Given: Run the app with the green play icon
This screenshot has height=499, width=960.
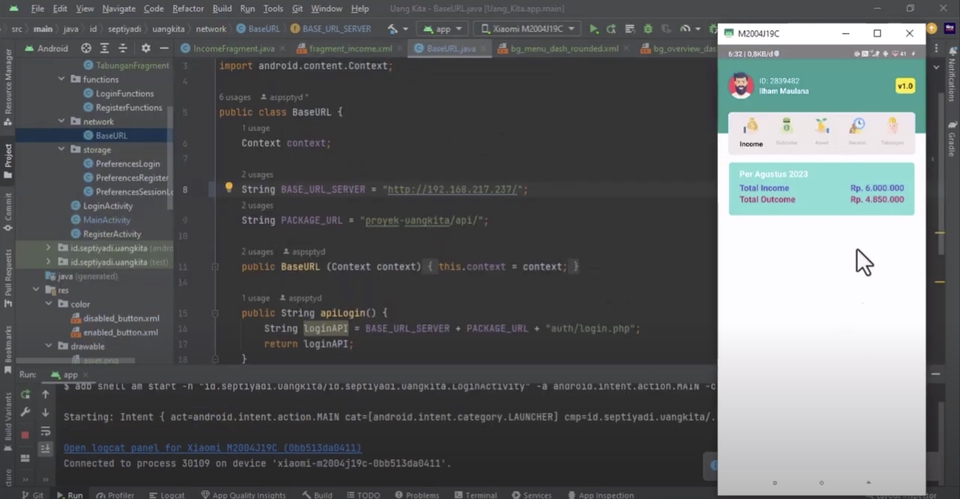Looking at the screenshot, I should click(593, 29).
